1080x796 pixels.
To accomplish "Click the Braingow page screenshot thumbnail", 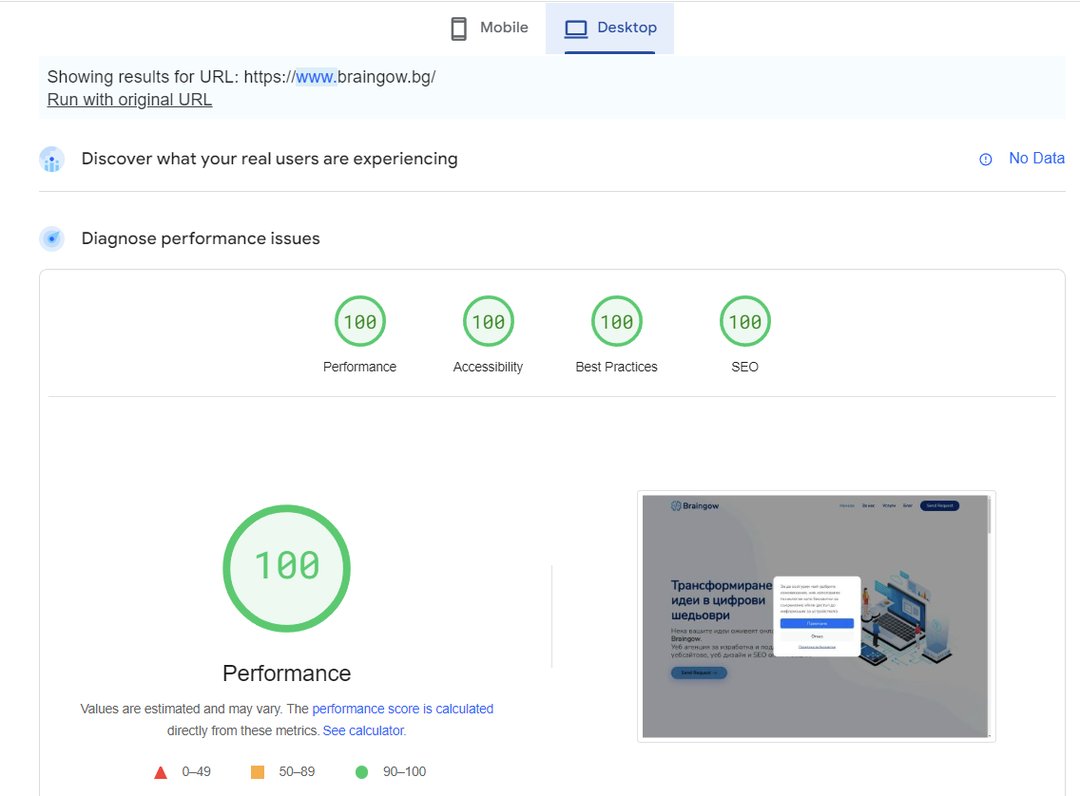I will pos(815,616).
